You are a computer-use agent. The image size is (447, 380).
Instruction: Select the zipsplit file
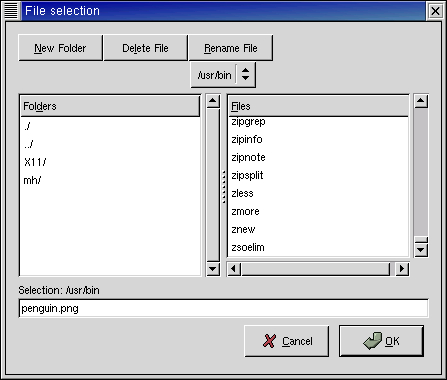point(318,175)
